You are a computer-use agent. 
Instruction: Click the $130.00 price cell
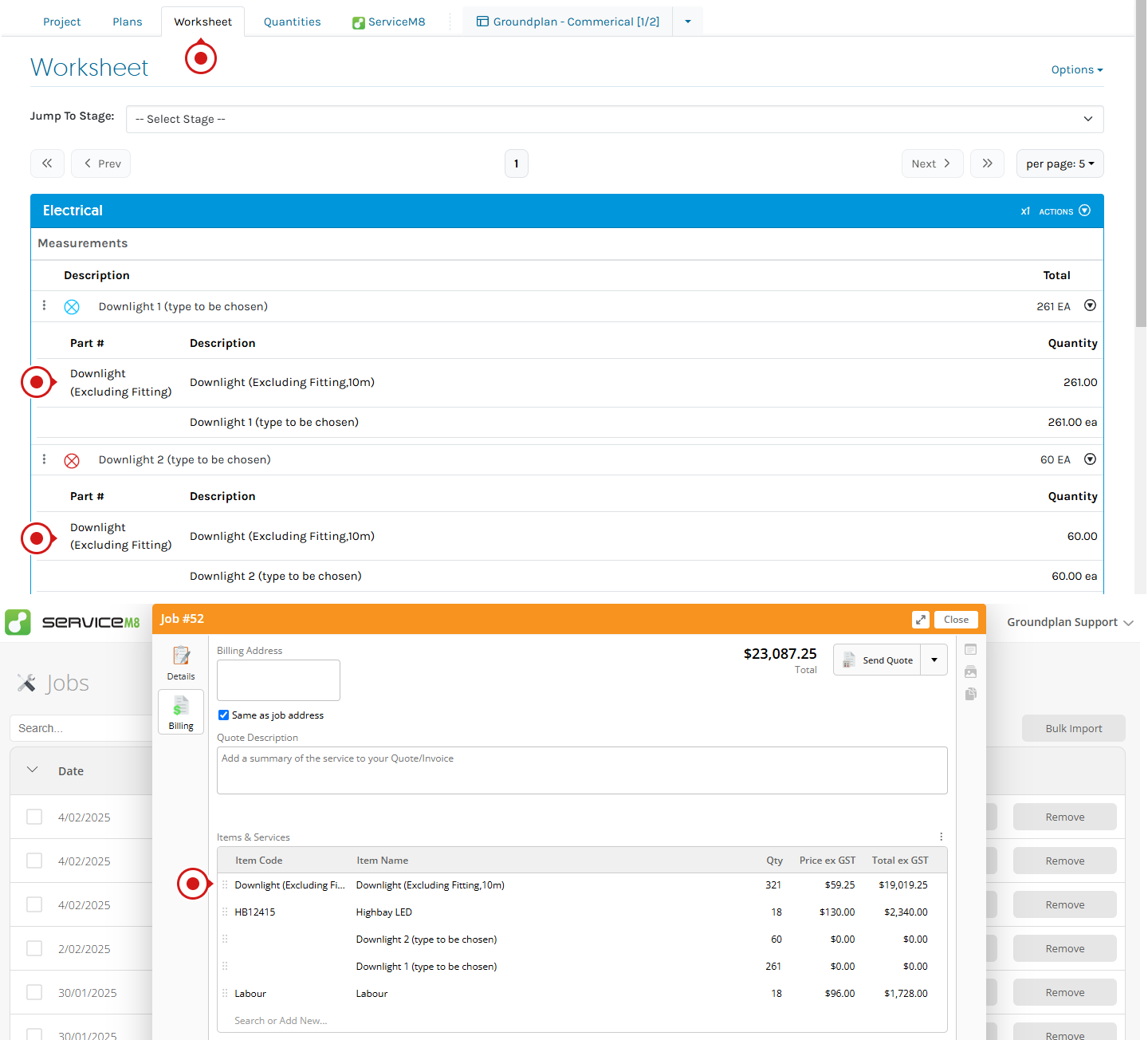coord(837,912)
